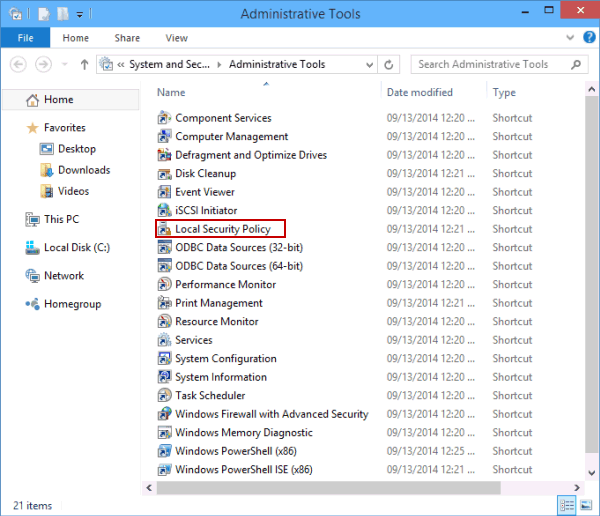Select the Resource Monitor icon
The image size is (600, 516).
point(165,321)
